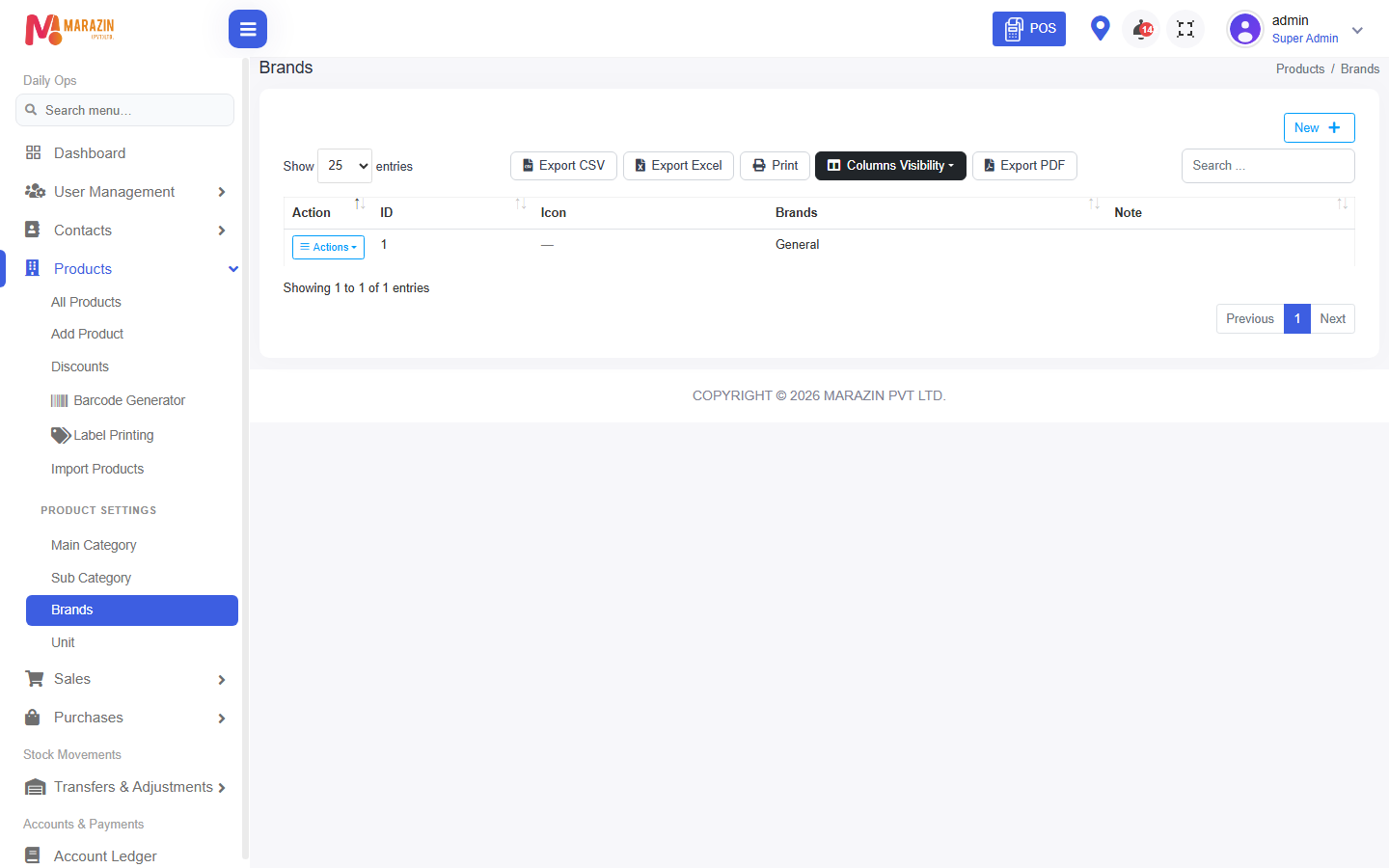Print the brands table
The height and width of the screenshot is (868, 1389).
pos(775,166)
